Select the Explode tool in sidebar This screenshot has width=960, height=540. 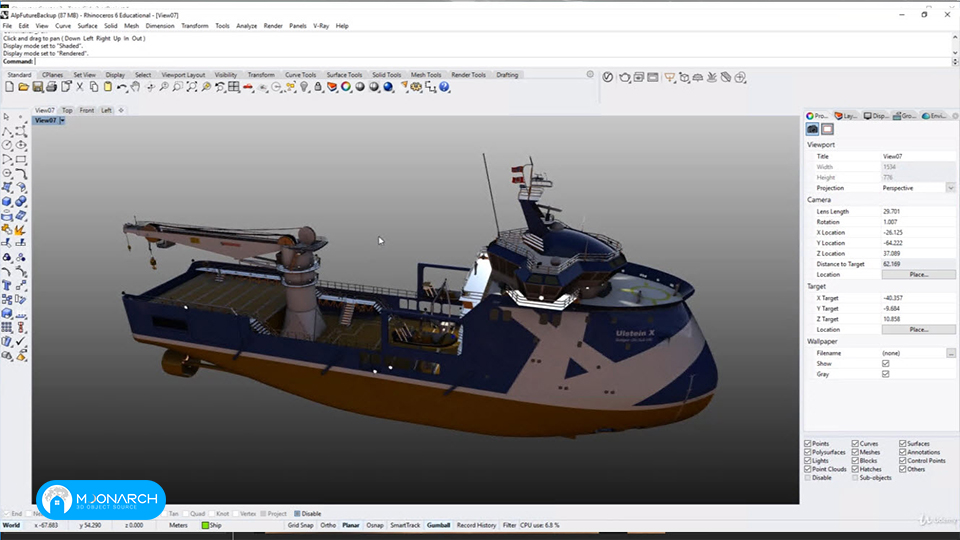click(20, 230)
